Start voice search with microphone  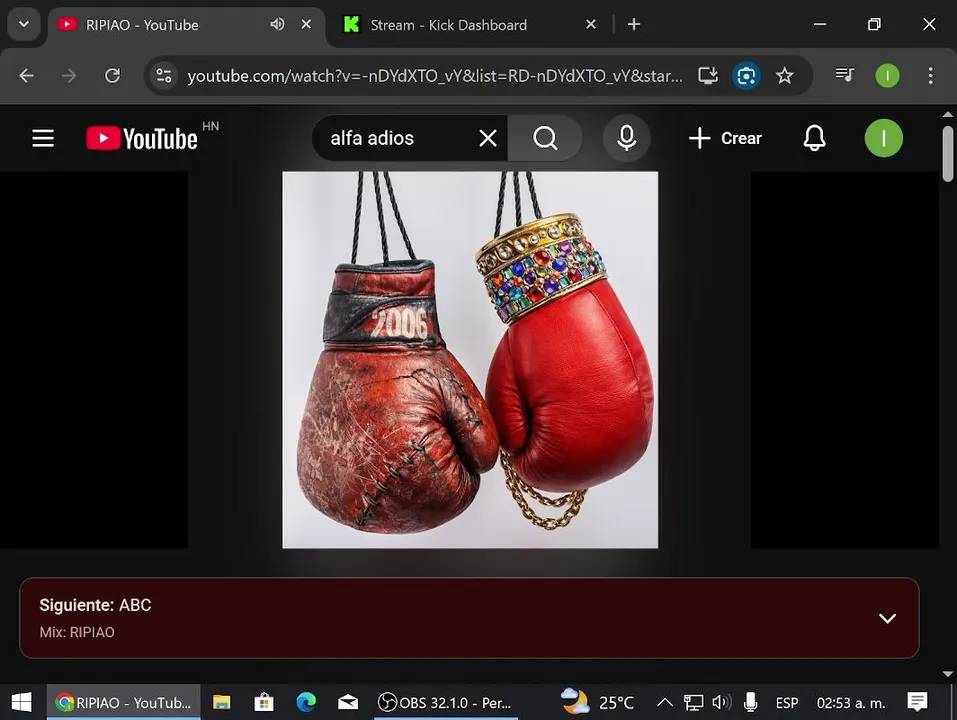[x=626, y=139]
